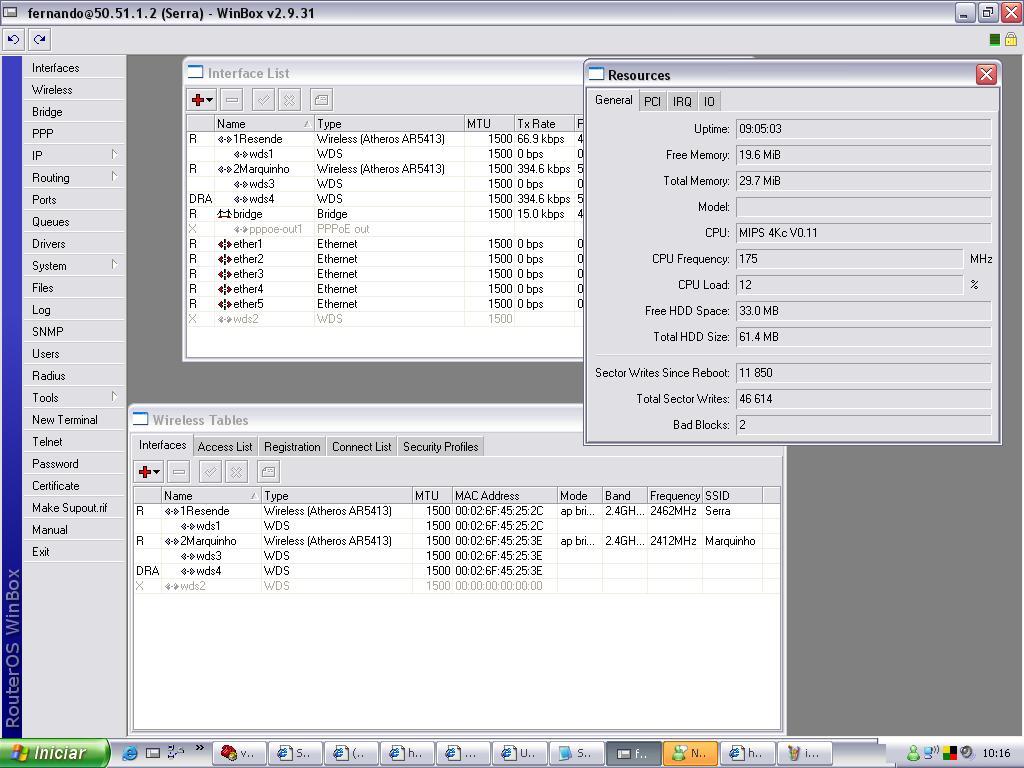The height and width of the screenshot is (768, 1024).
Task: Click the Redo arrow in the toolbar
Action: (x=39, y=40)
